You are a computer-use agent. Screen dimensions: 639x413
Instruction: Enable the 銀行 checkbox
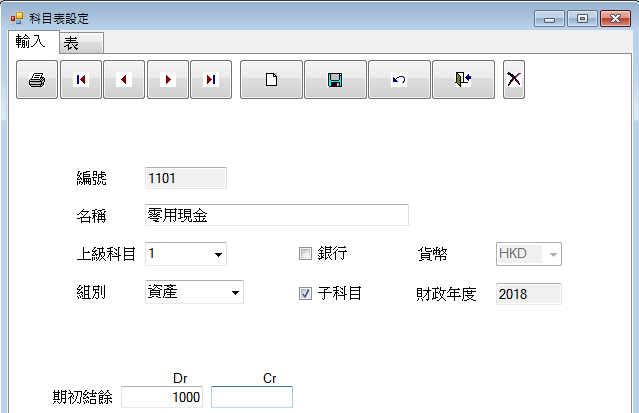[306, 254]
